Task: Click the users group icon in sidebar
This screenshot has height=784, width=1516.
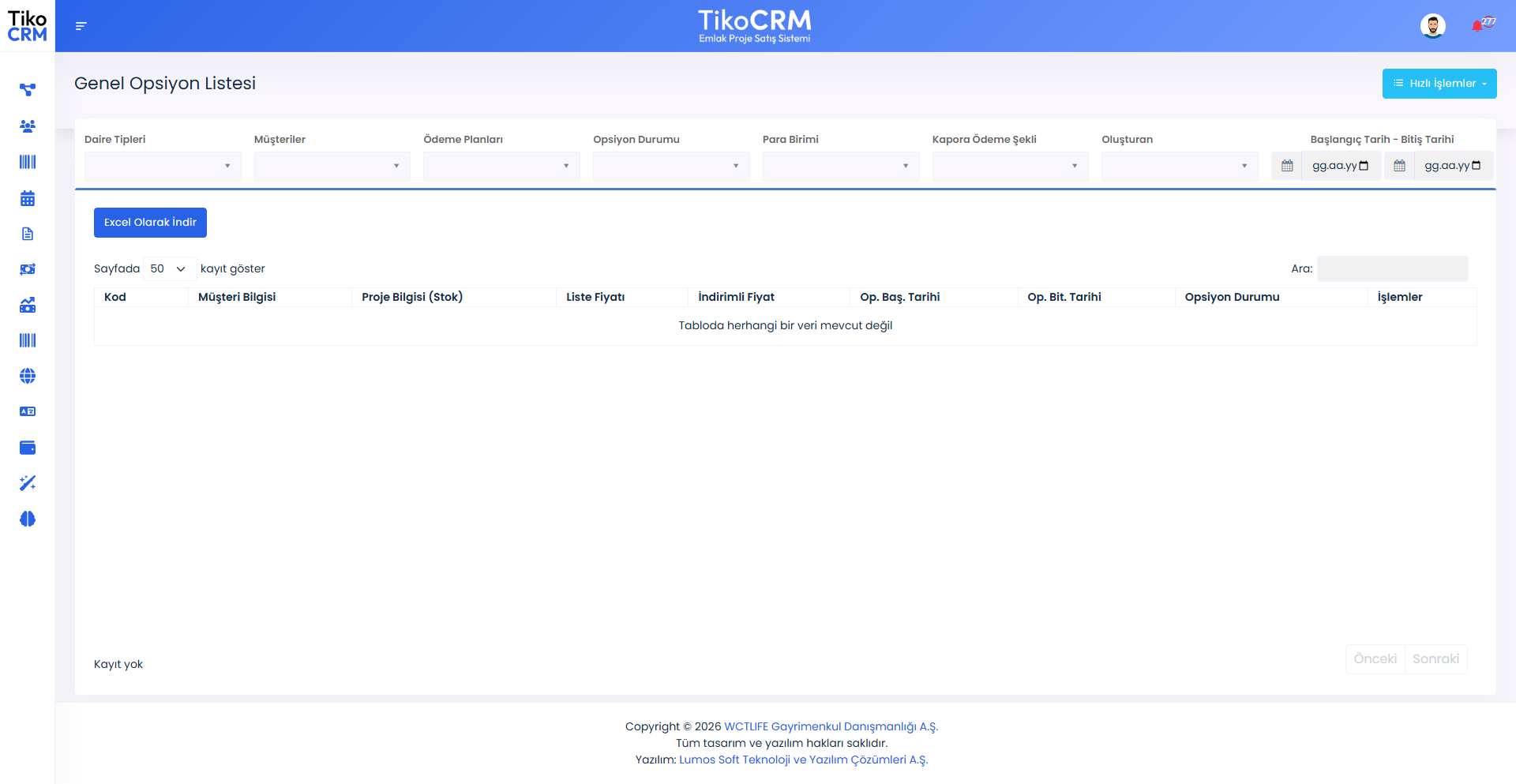Action: [28, 126]
